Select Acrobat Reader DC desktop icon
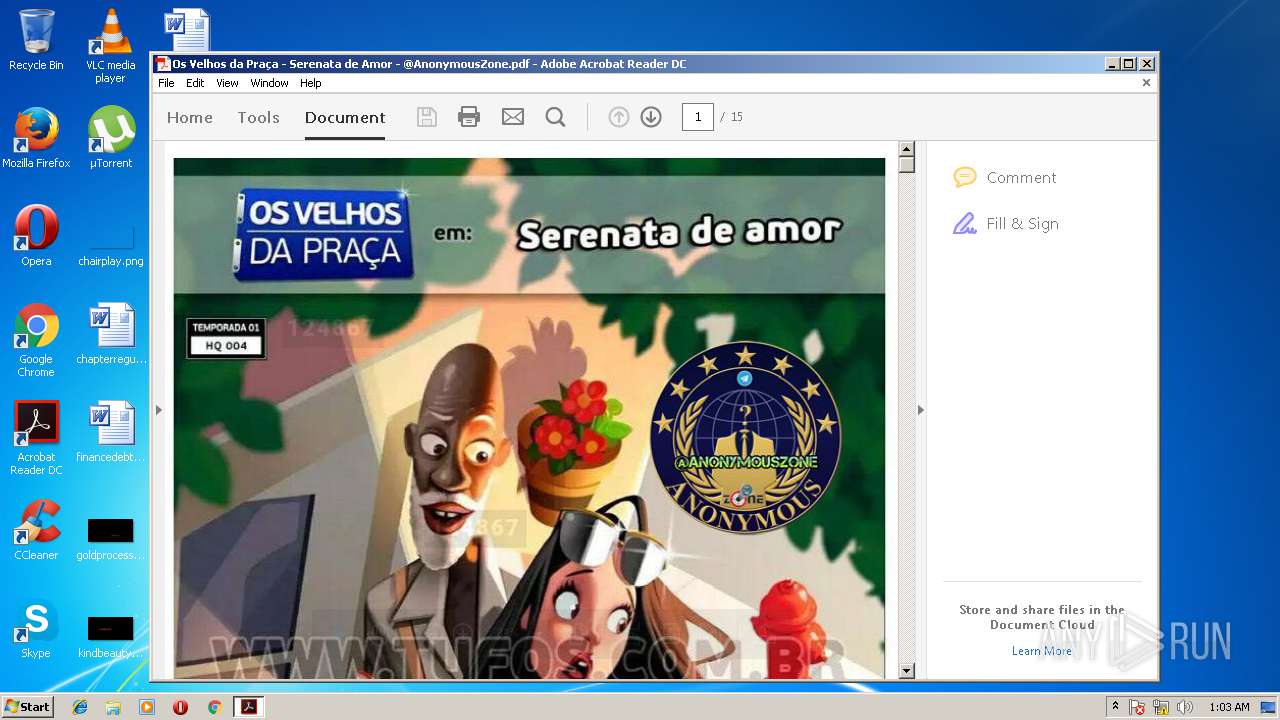 tap(36, 438)
